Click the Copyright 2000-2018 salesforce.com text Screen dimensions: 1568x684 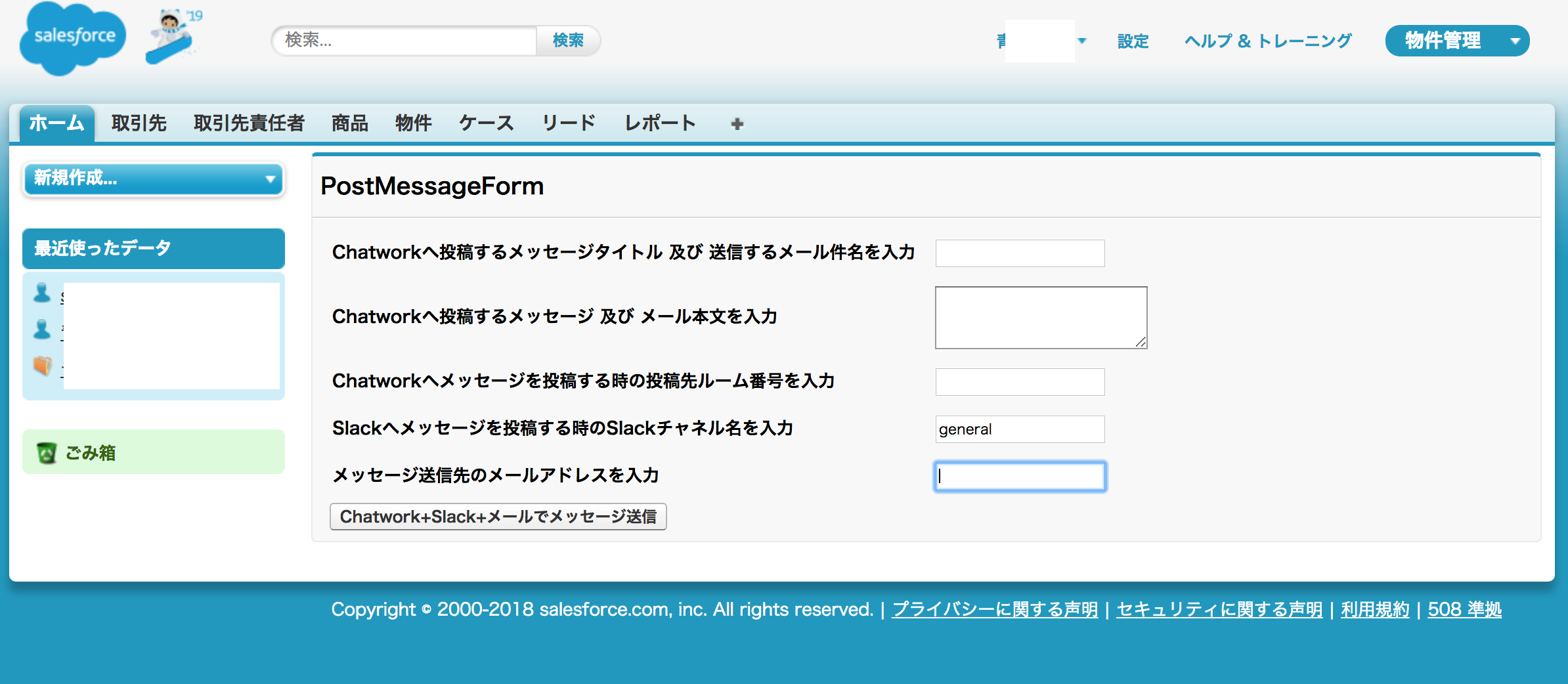coord(602,609)
